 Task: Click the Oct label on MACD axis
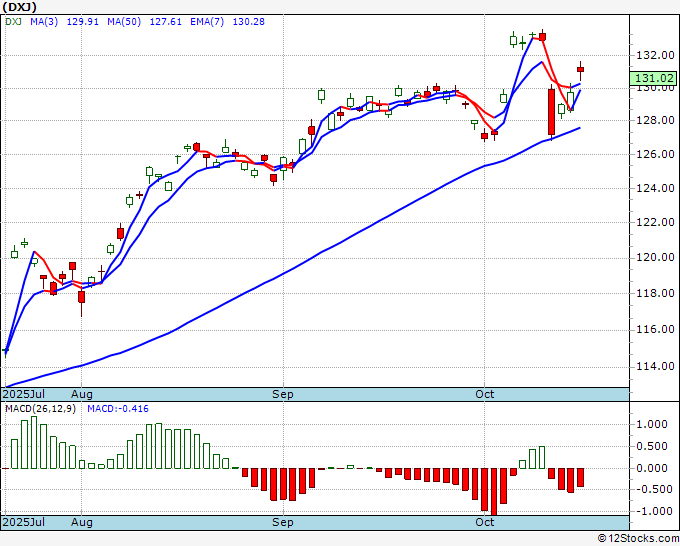pyautogui.click(x=484, y=522)
